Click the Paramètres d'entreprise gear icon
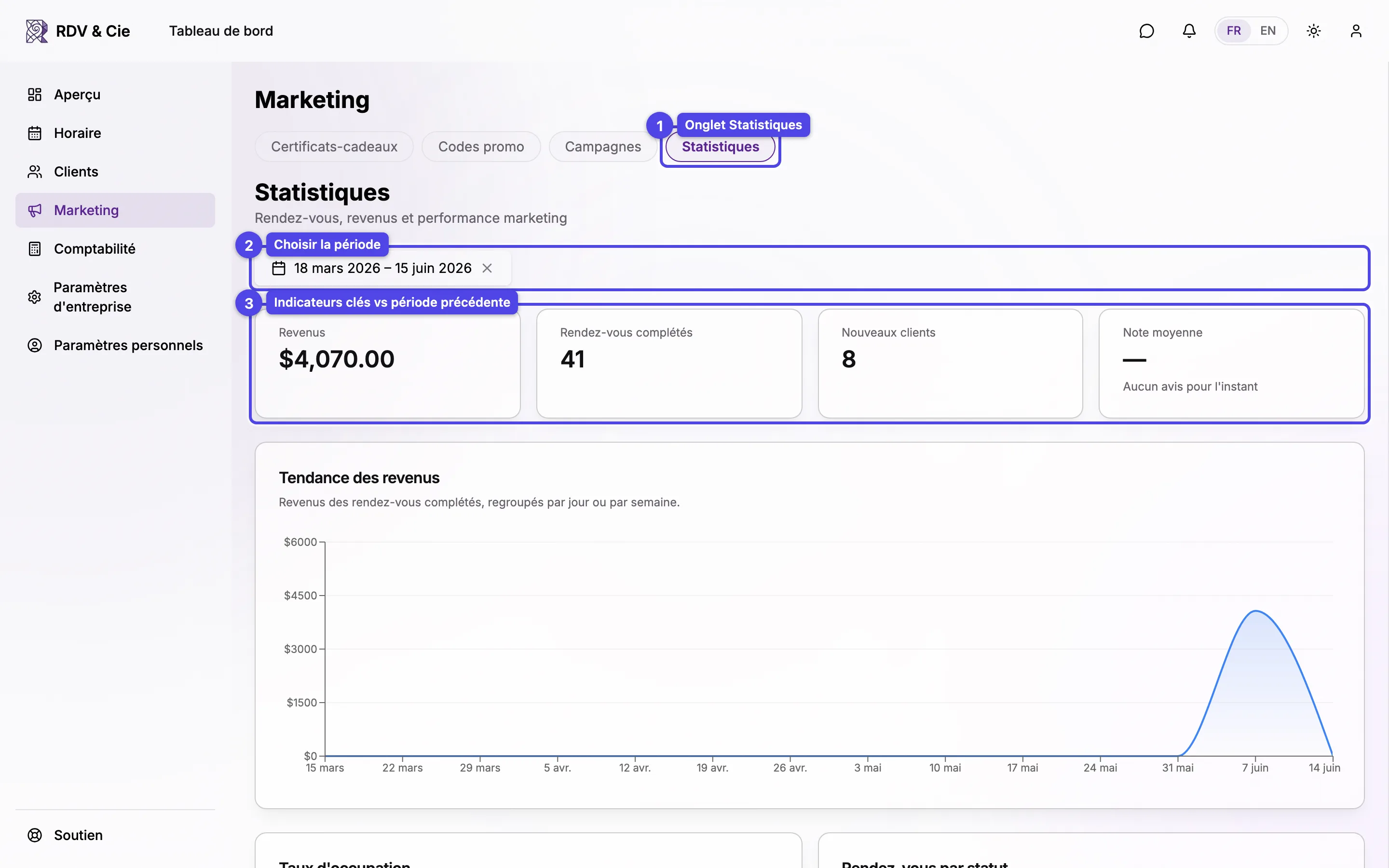The width and height of the screenshot is (1389, 868). click(34, 297)
